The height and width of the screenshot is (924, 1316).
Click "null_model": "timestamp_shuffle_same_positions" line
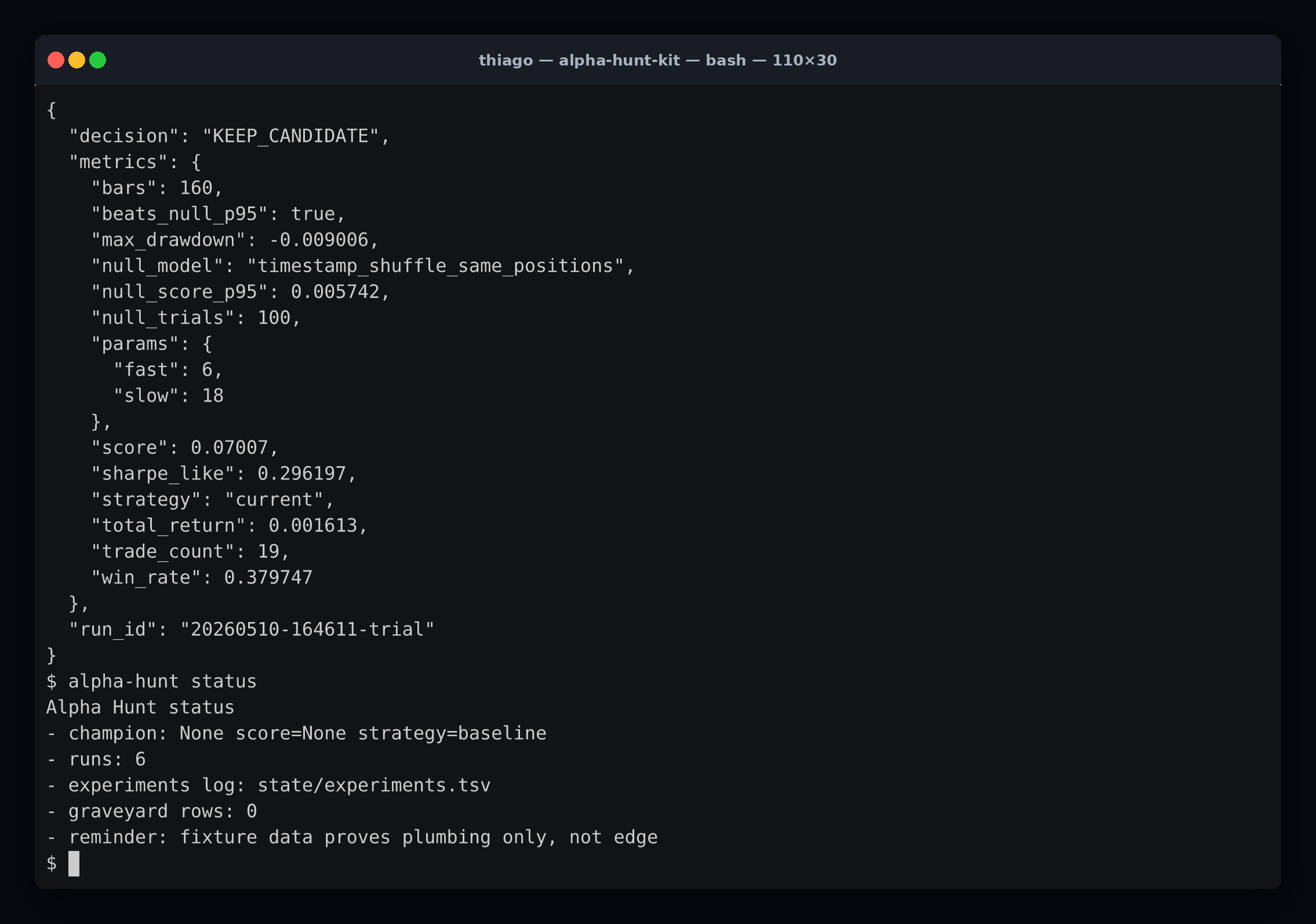tap(363, 266)
